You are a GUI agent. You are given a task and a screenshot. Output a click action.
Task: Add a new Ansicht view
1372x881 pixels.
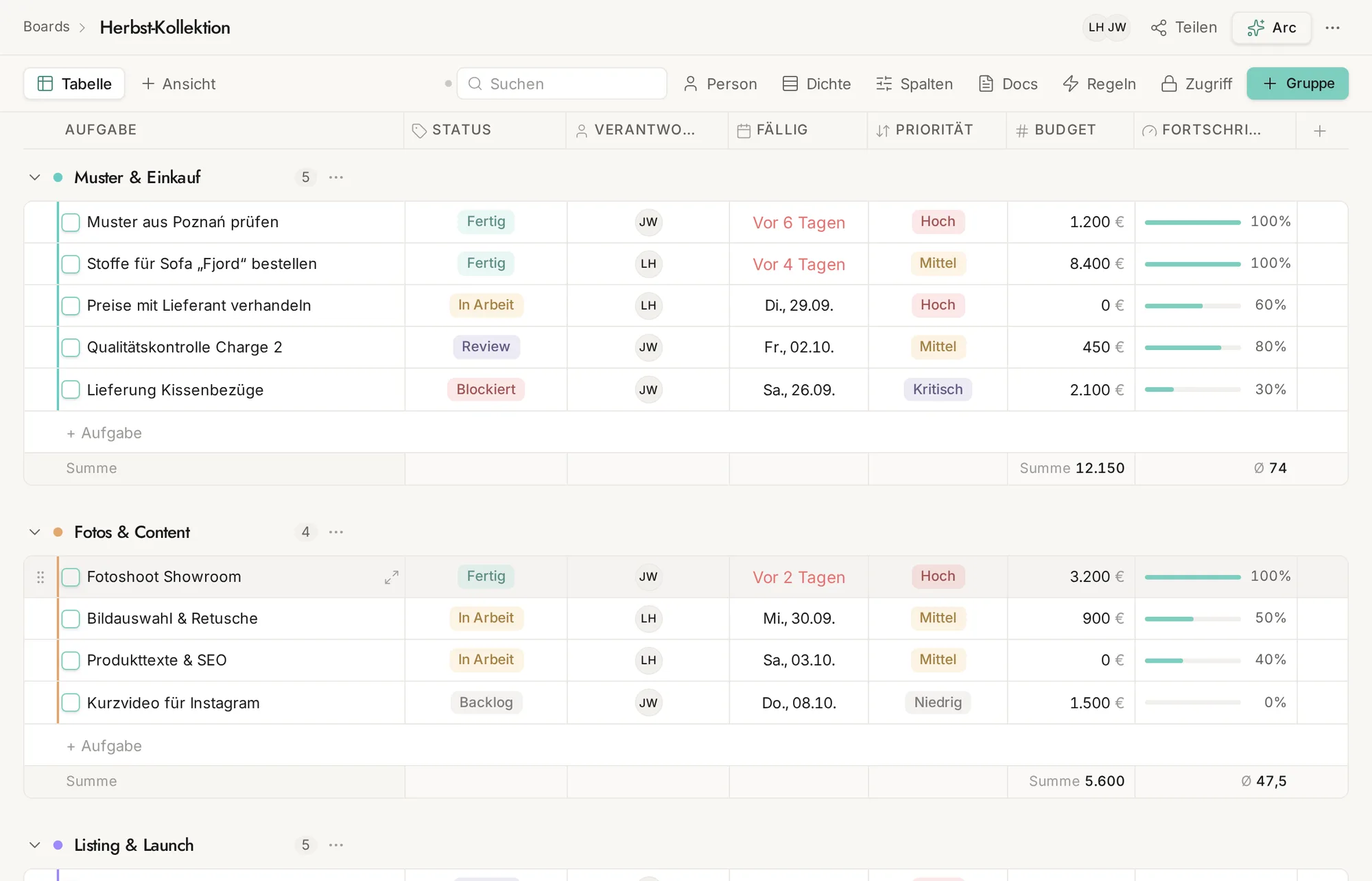click(x=178, y=84)
